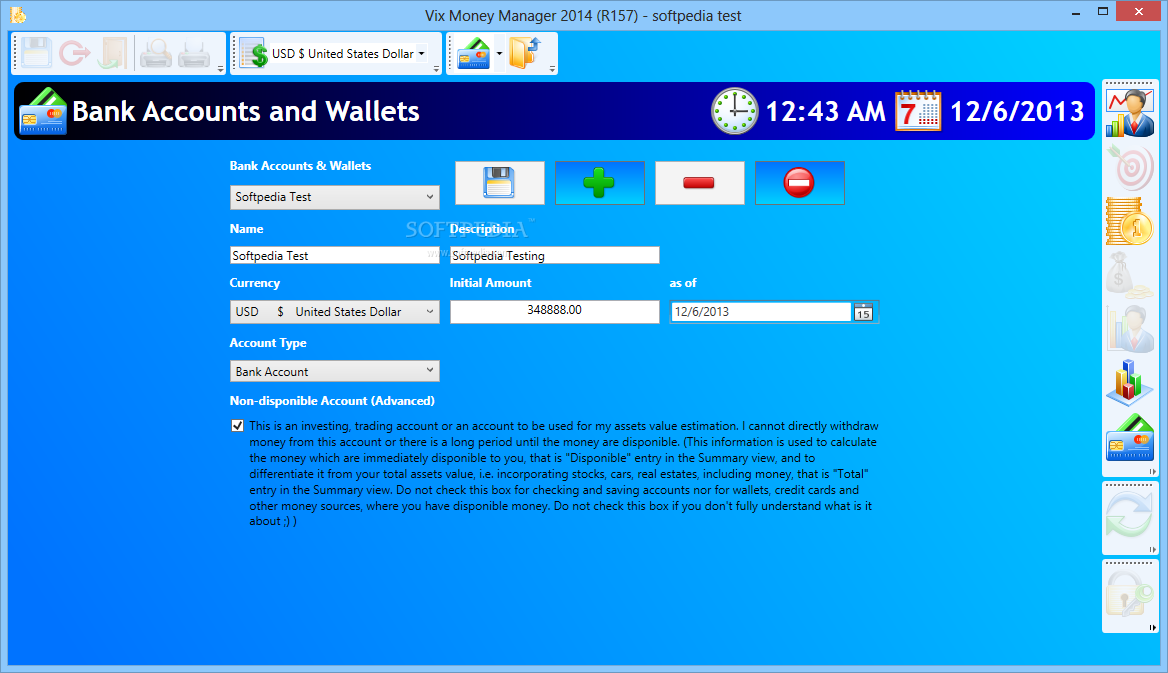Click the green refresh arrows sidebar icon
The image size is (1168, 673).
(x=1129, y=516)
